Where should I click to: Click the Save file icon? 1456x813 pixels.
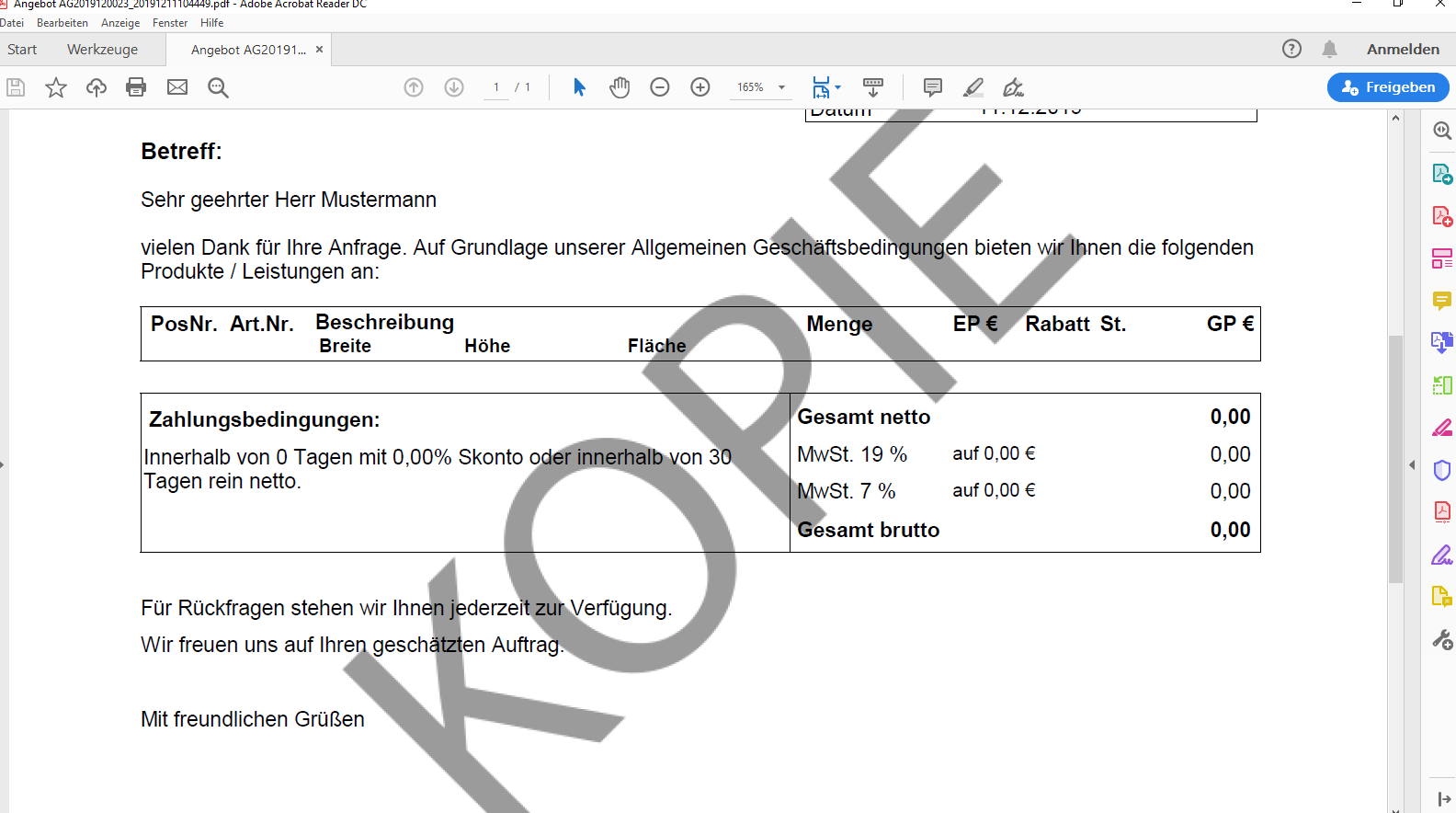pyautogui.click(x=16, y=87)
